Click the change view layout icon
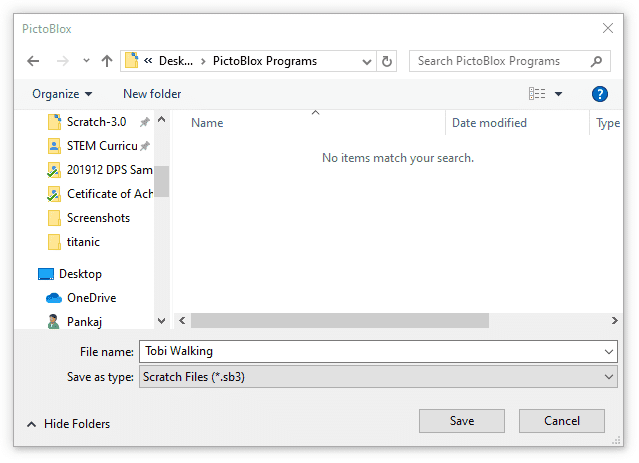The image size is (639, 463). pyautogui.click(x=538, y=94)
